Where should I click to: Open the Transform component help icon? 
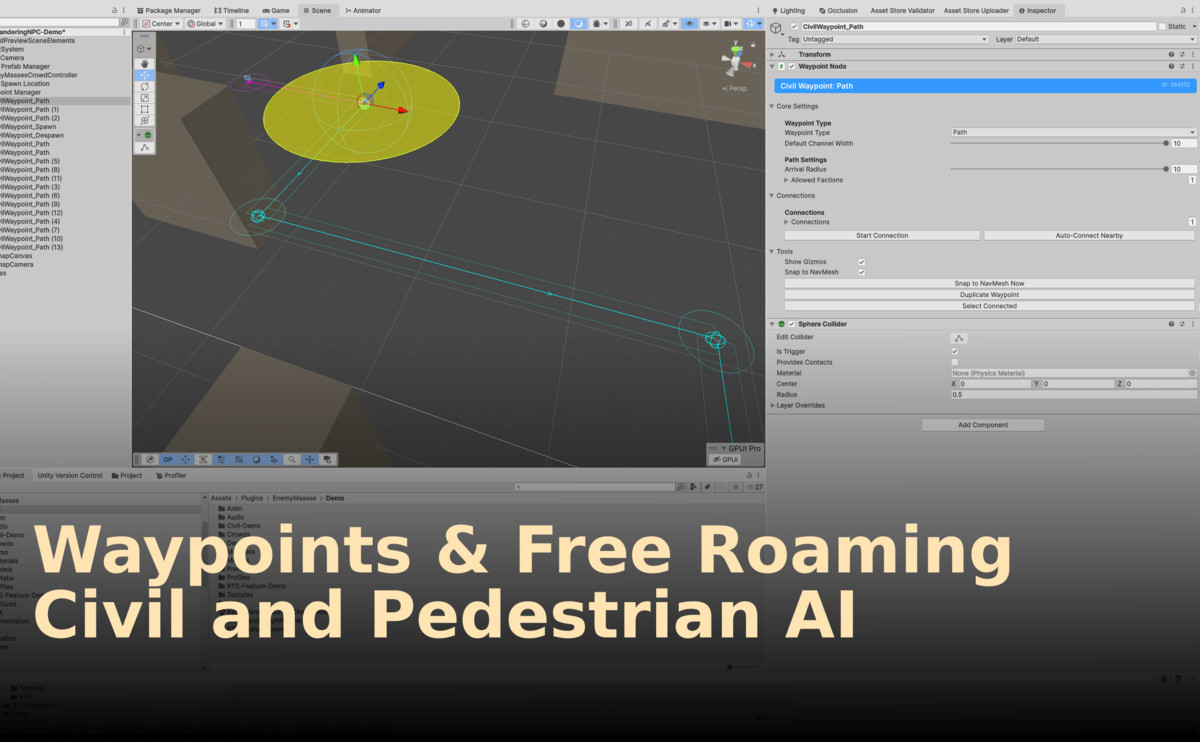pyautogui.click(x=1171, y=54)
